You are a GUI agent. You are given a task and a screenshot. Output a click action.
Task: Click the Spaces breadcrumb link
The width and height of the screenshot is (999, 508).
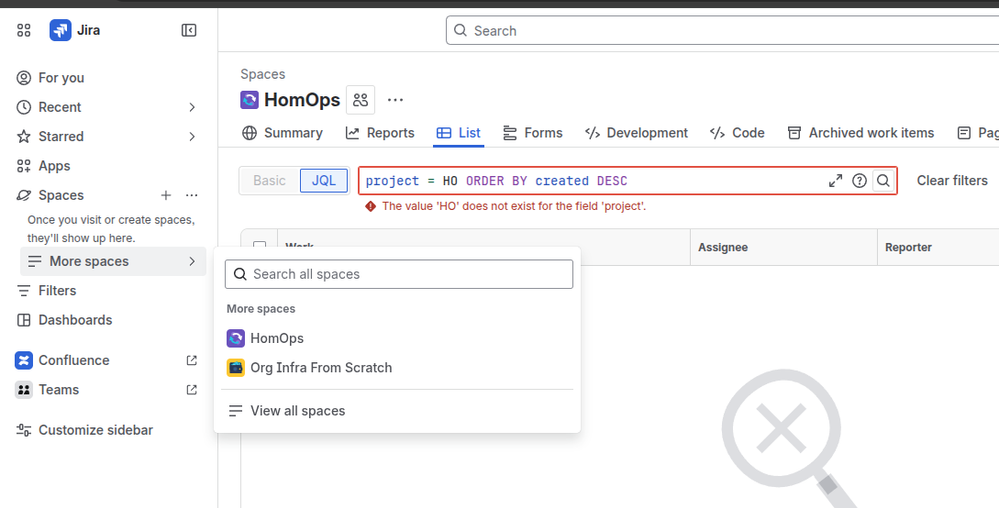coord(262,74)
